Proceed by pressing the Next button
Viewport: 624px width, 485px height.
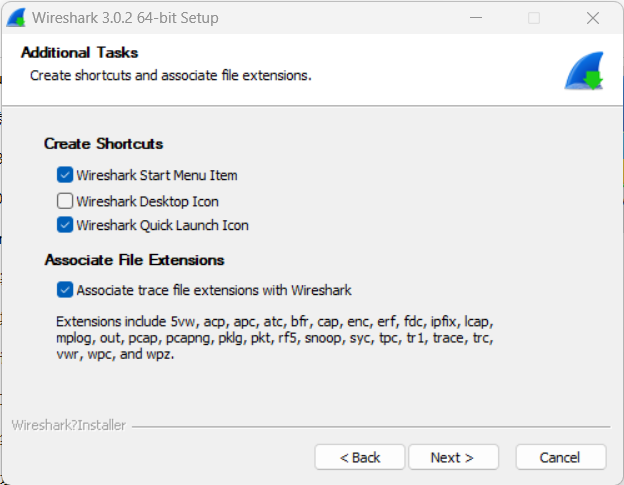click(453, 457)
